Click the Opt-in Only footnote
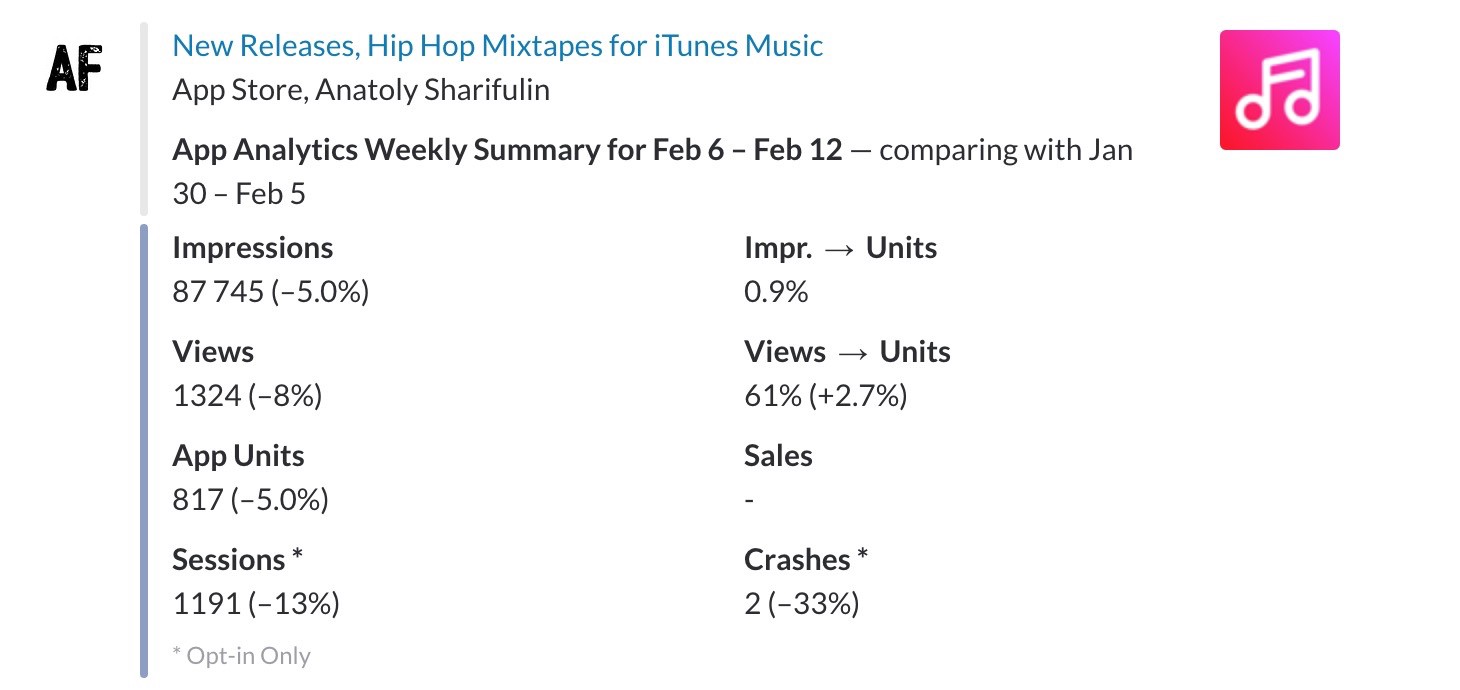The image size is (1460, 690). coord(241,656)
